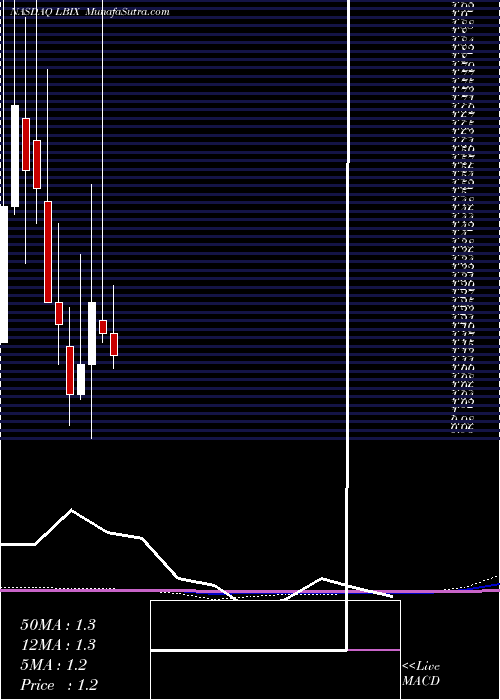The width and height of the screenshot is (500, 700).
Task: Select the 50MA : 1.3 reading
Action: [x=58, y=625]
